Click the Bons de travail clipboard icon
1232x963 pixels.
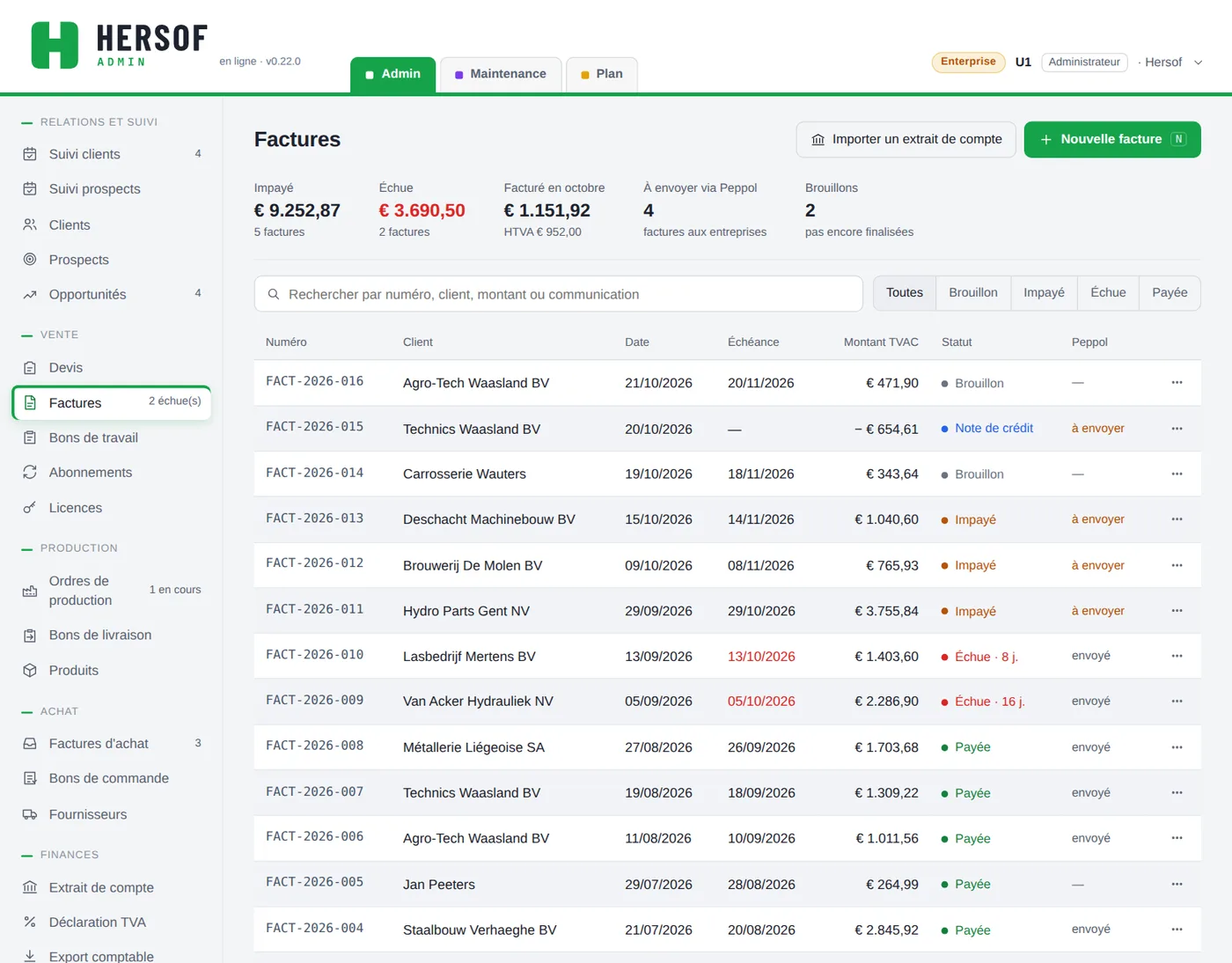pyautogui.click(x=30, y=438)
